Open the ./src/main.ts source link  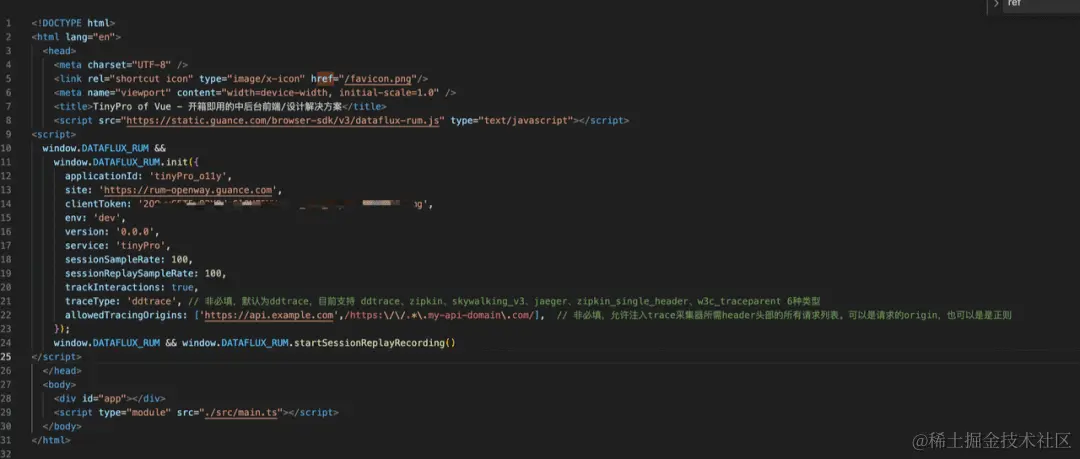pyautogui.click(x=242, y=412)
